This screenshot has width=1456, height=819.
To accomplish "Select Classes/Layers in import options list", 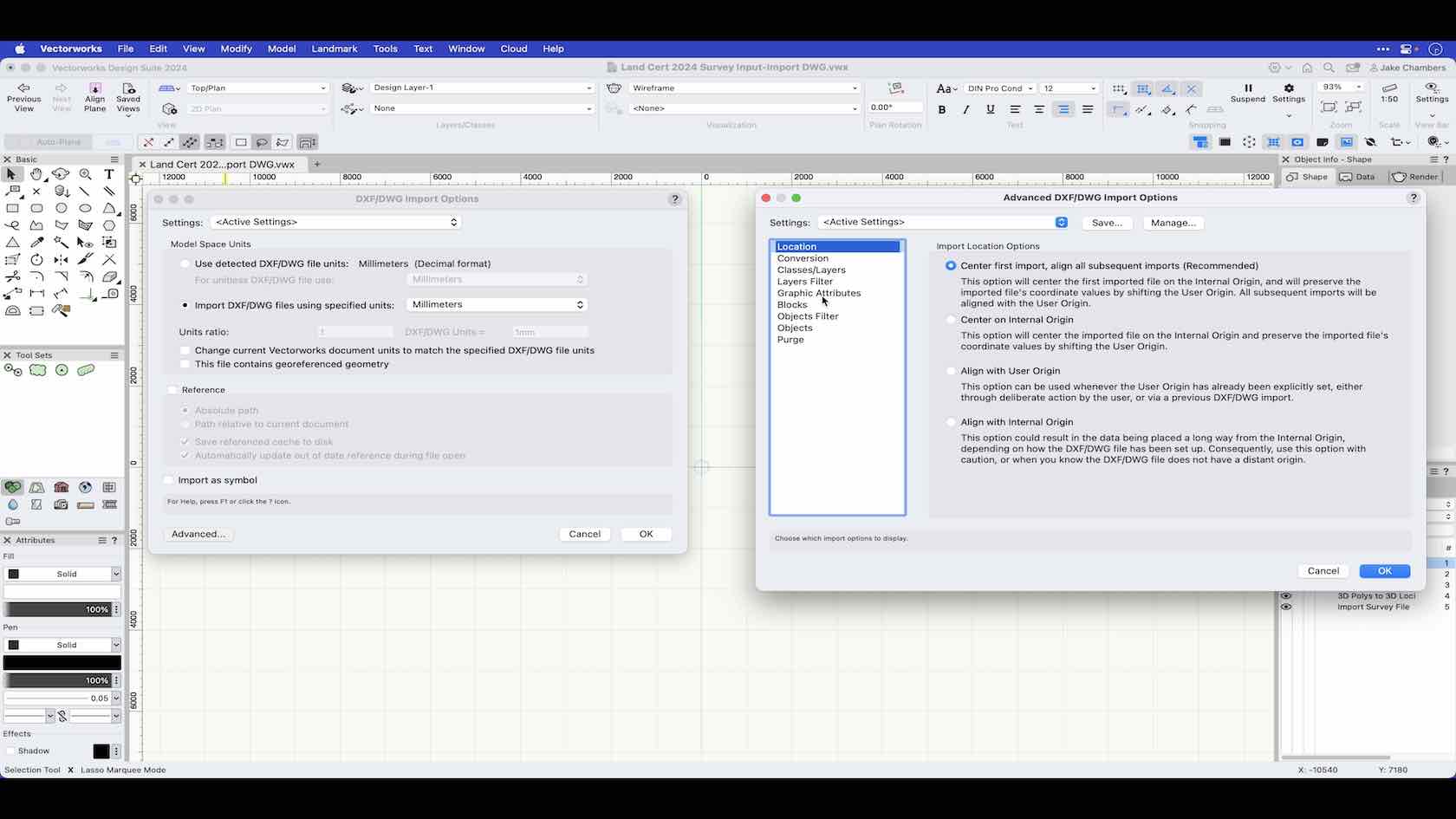I will [811, 270].
